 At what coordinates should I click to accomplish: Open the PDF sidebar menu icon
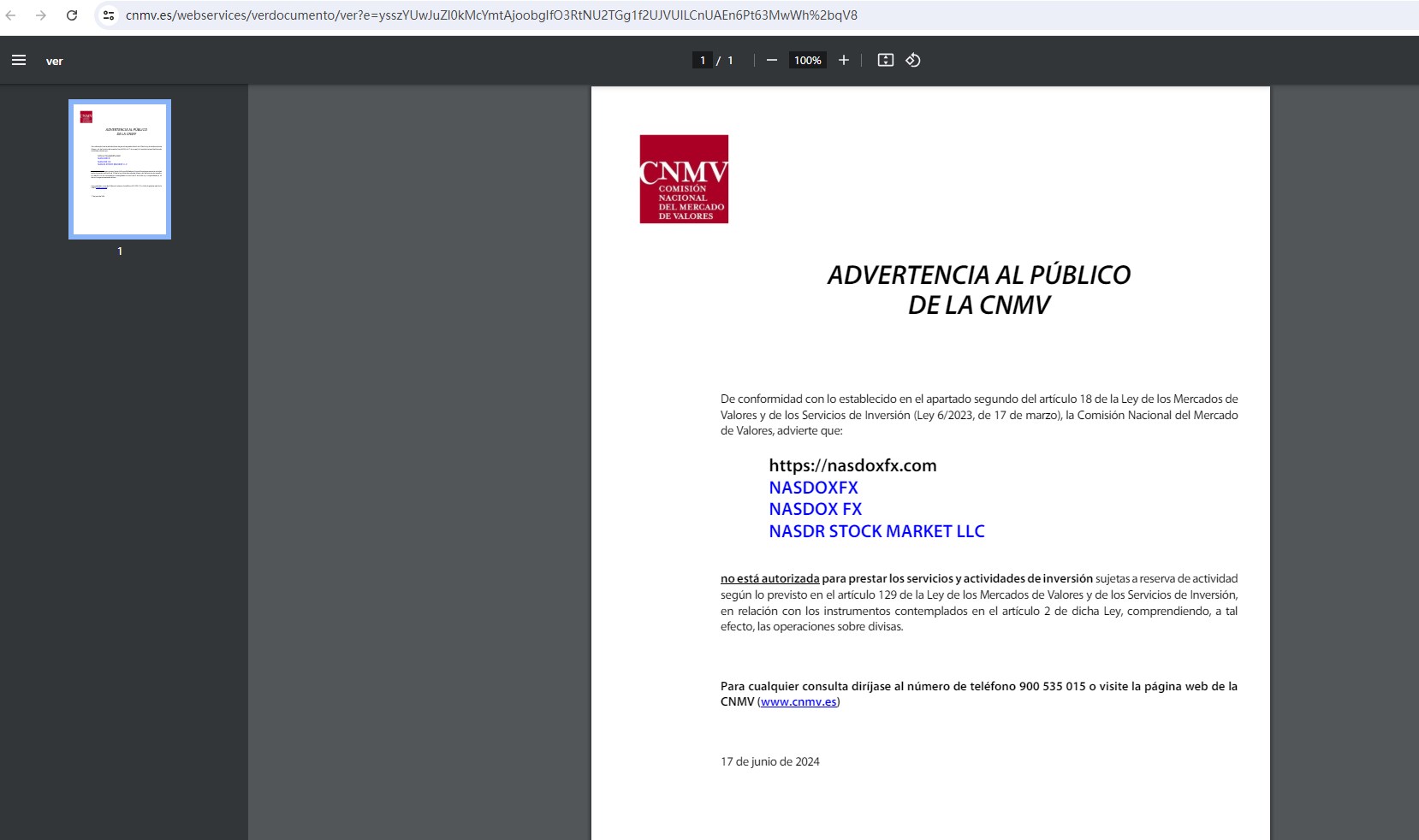pyautogui.click(x=19, y=60)
